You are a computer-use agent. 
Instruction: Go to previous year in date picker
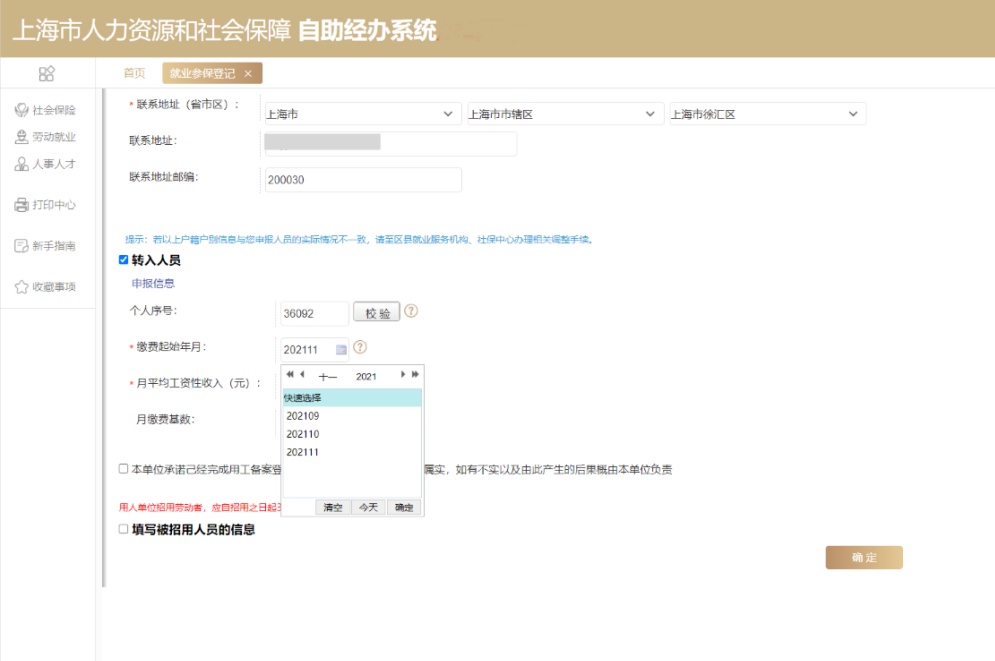pyautogui.click(x=290, y=375)
